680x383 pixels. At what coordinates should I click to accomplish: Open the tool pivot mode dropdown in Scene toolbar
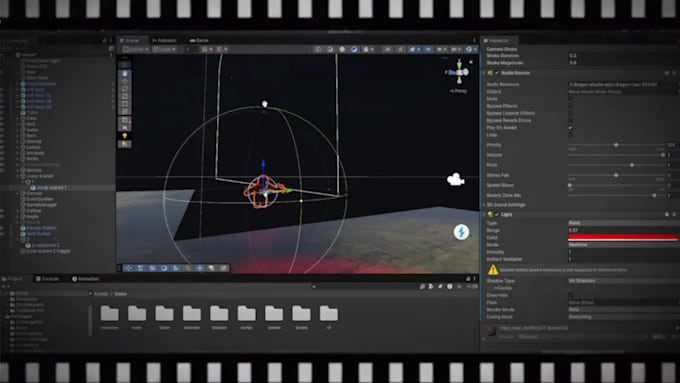point(136,49)
